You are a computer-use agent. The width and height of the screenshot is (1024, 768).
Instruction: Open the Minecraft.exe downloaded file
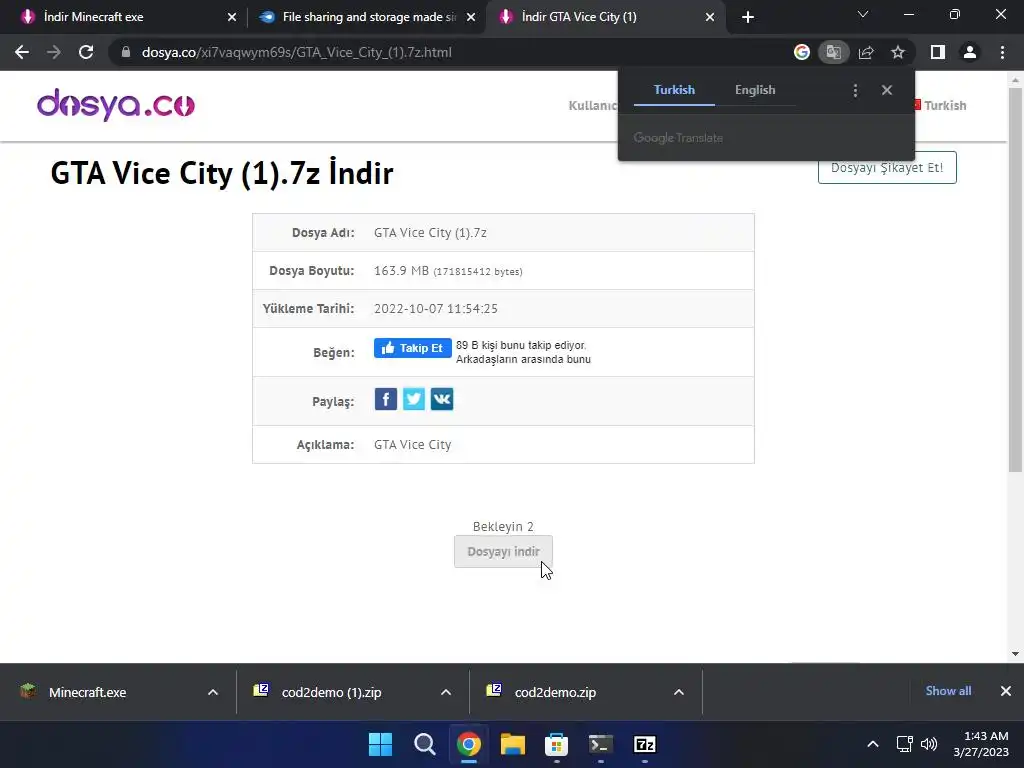(x=88, y=692)
